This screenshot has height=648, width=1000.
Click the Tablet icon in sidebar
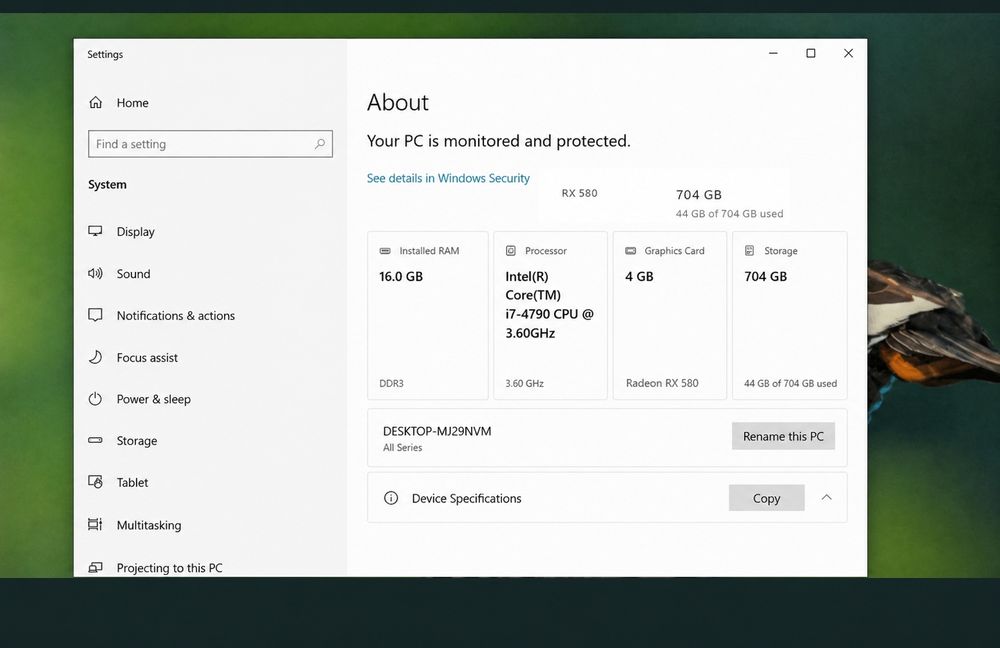95,482
